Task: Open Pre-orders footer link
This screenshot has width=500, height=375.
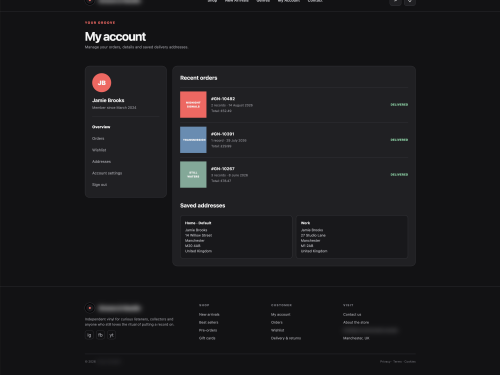Action: point(208,330)
